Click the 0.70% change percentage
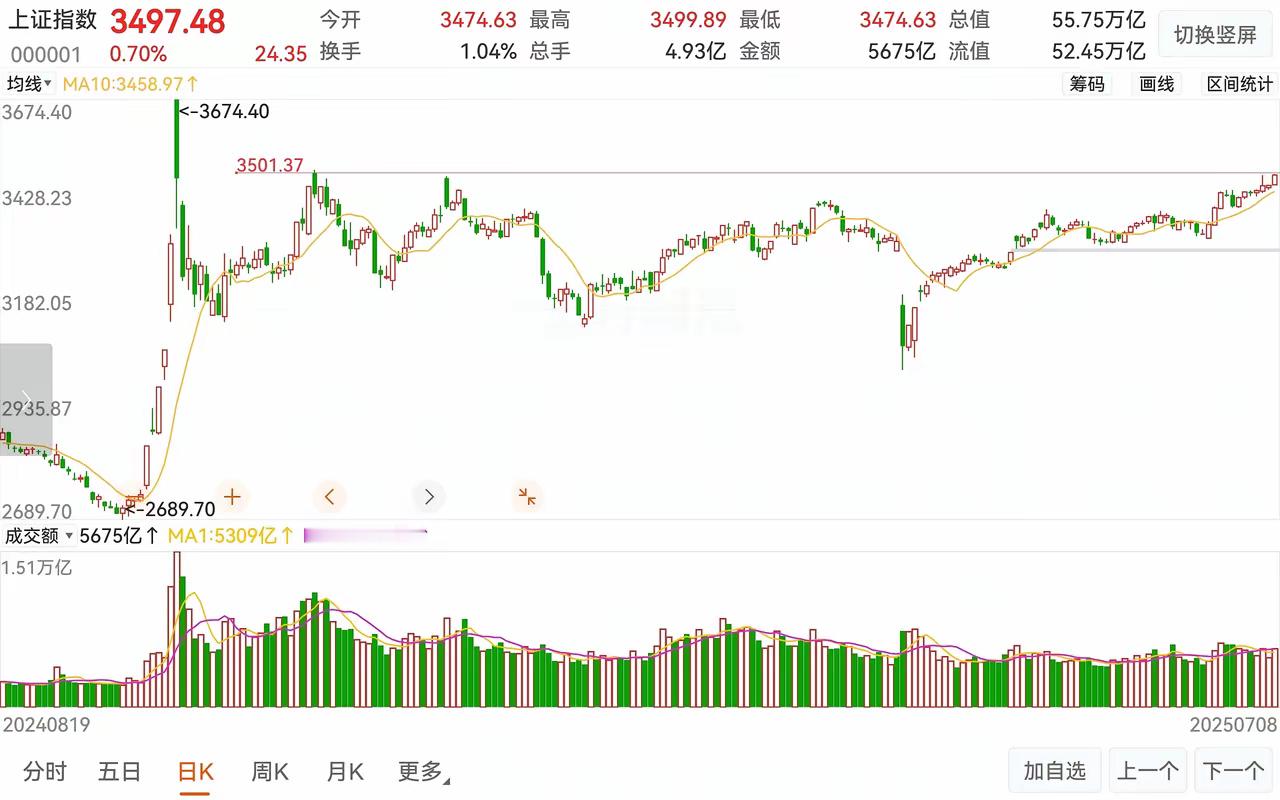 [x=138, y=54]
